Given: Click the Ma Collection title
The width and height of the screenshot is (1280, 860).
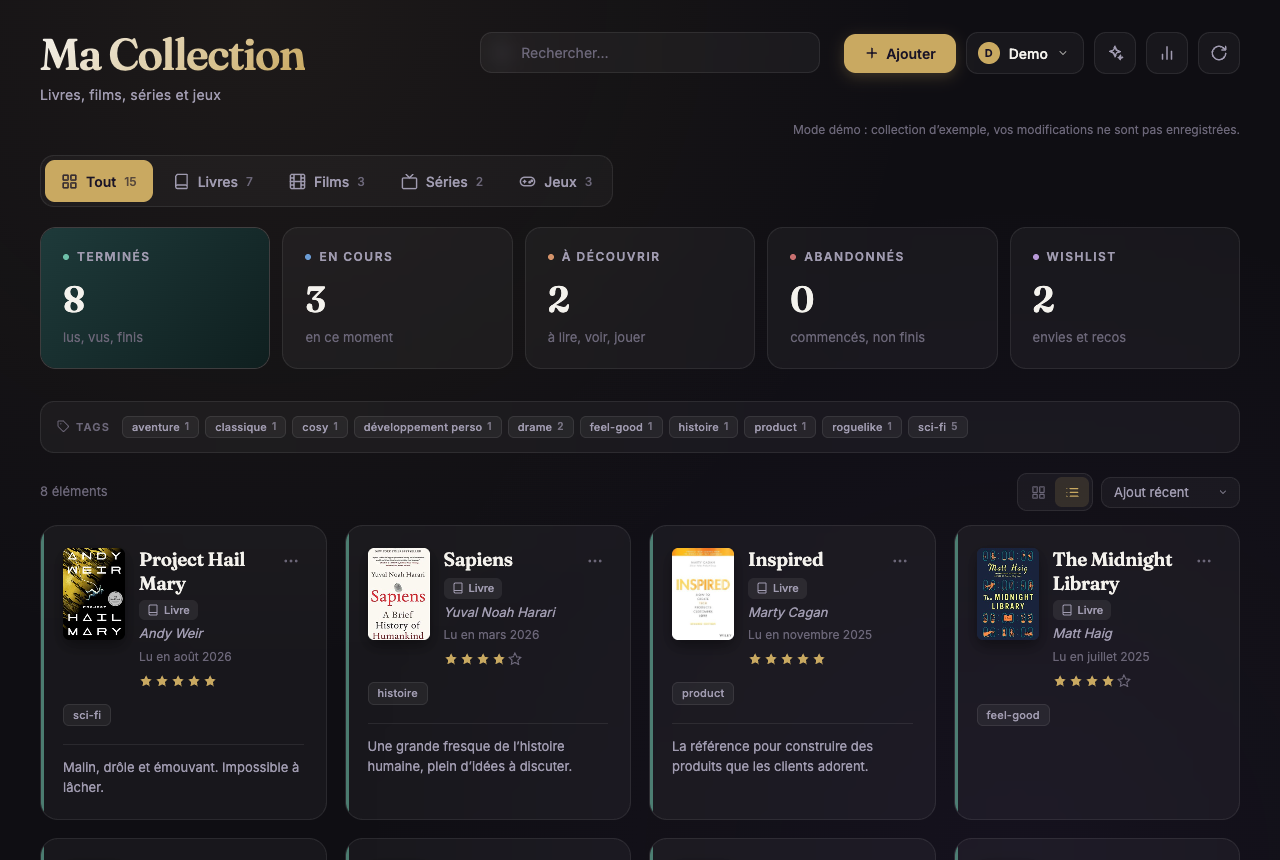Looking at the screenshot, I should coord(173,55).
